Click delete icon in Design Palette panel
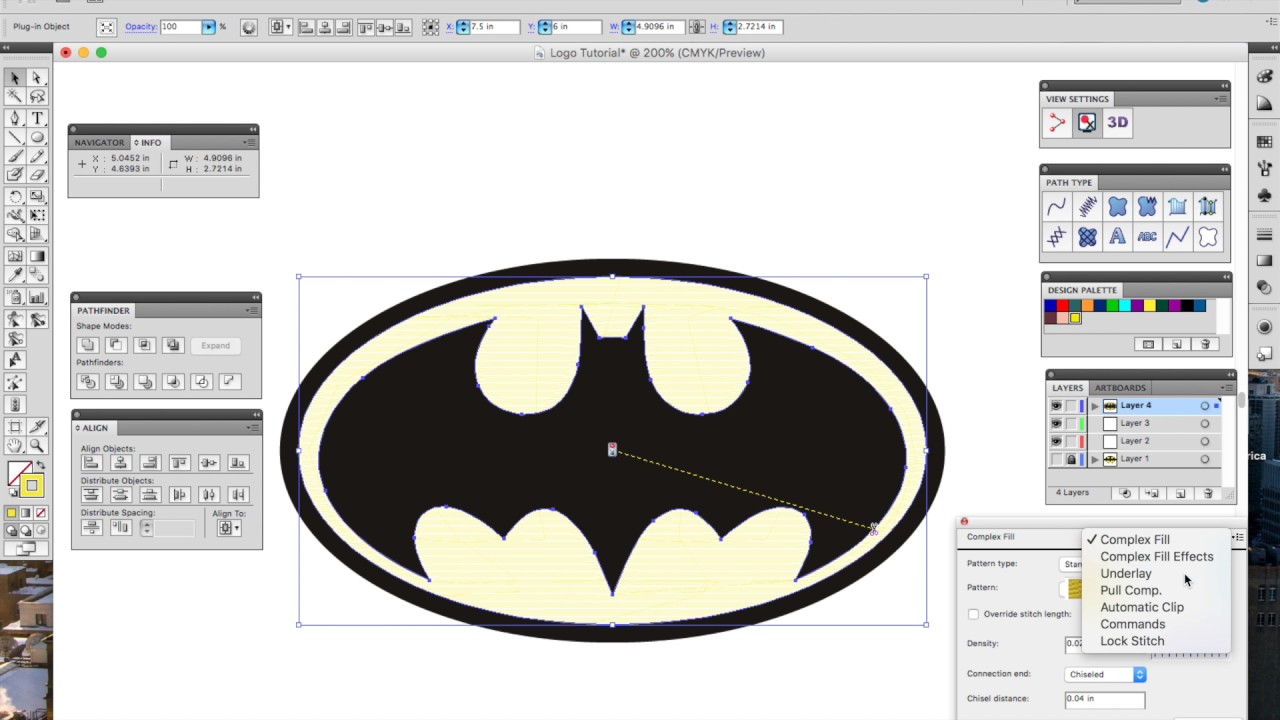The width and height of the screenshot is (1280, 720). [x=1205, y=344]
